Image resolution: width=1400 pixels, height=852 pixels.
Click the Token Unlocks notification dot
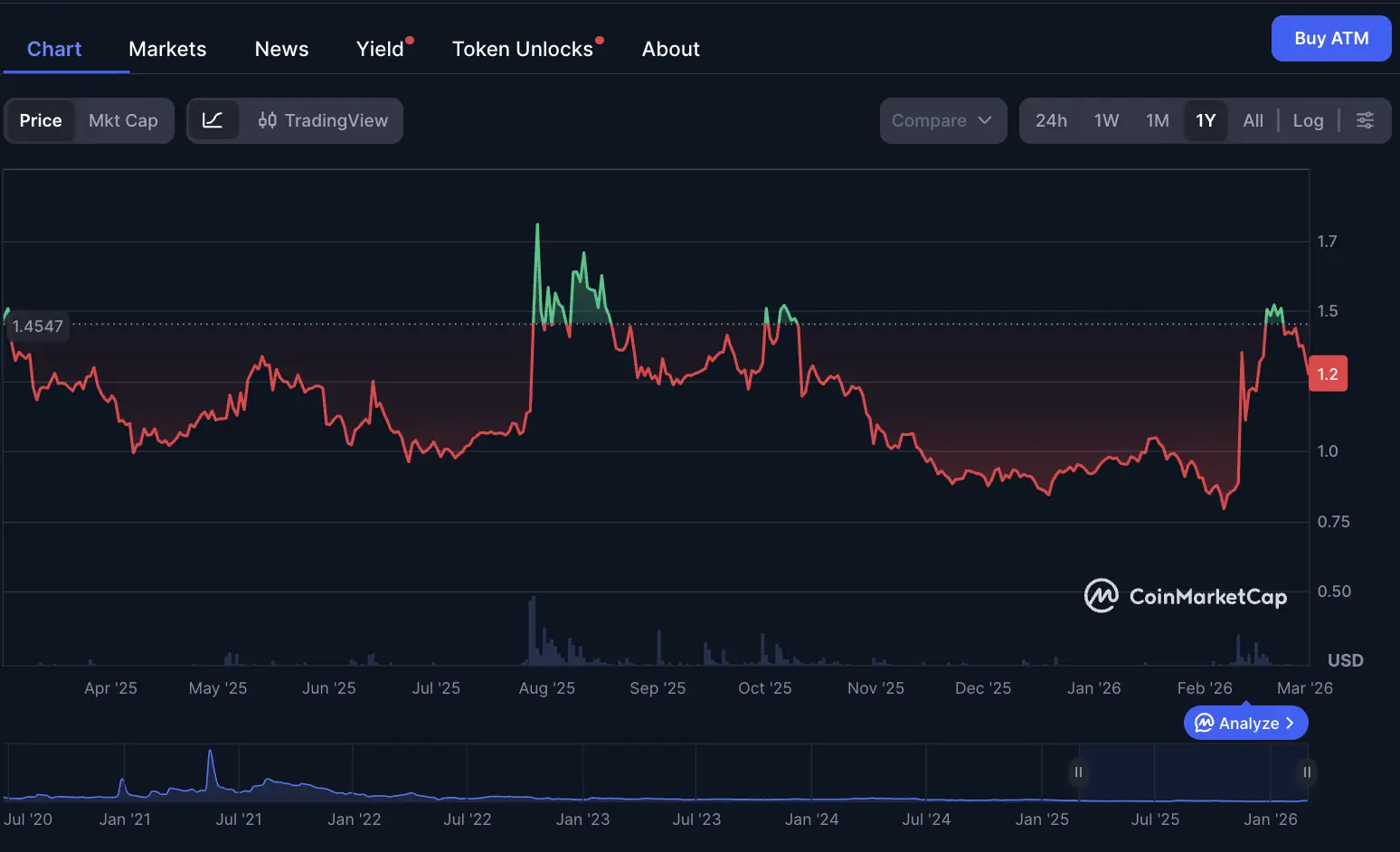pyautogui.click(x=599, y=38)
